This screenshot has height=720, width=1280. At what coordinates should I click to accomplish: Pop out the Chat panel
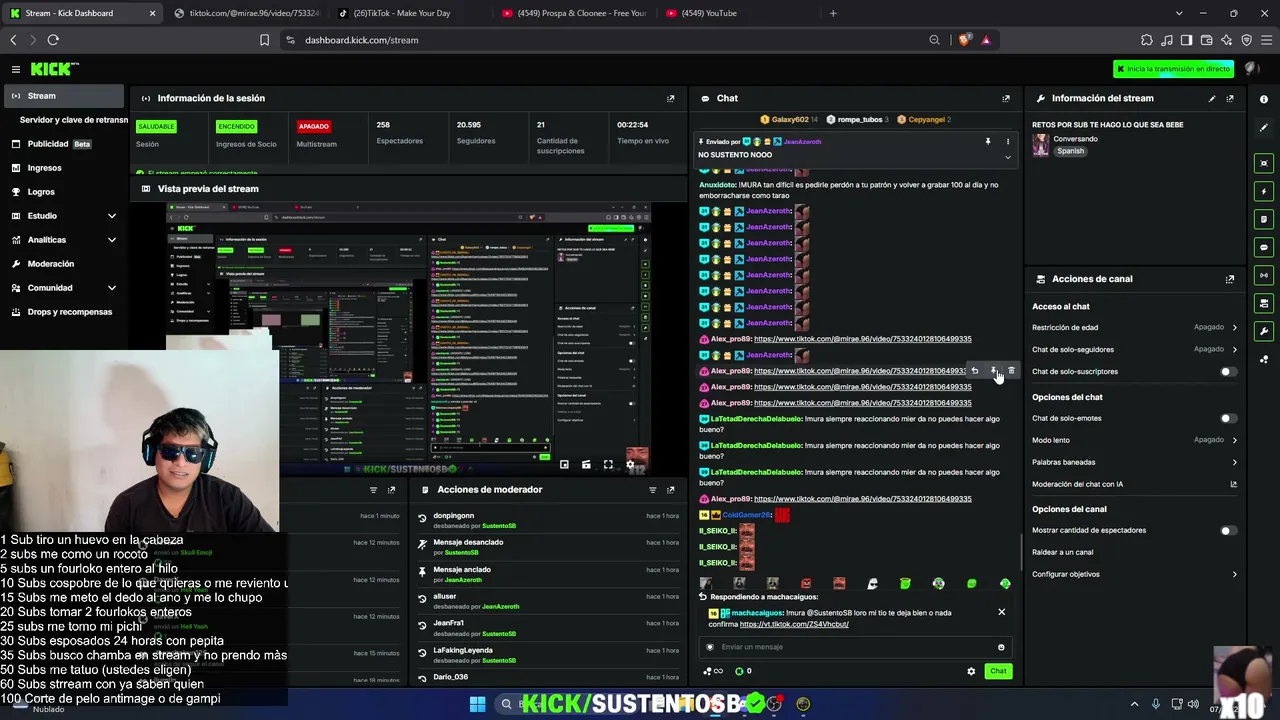click(1006, 98)
